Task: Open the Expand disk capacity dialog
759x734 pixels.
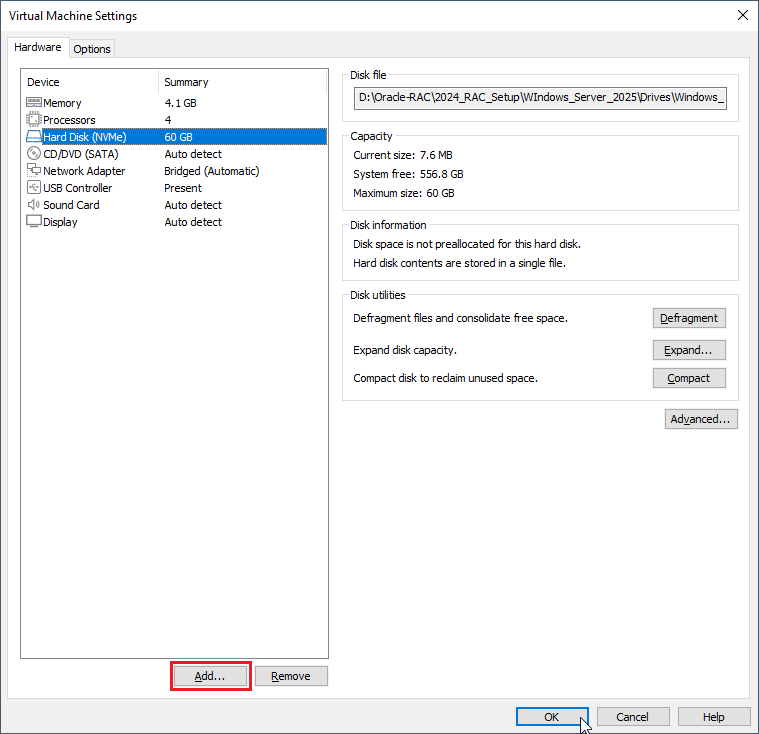Action: (689, 350)
